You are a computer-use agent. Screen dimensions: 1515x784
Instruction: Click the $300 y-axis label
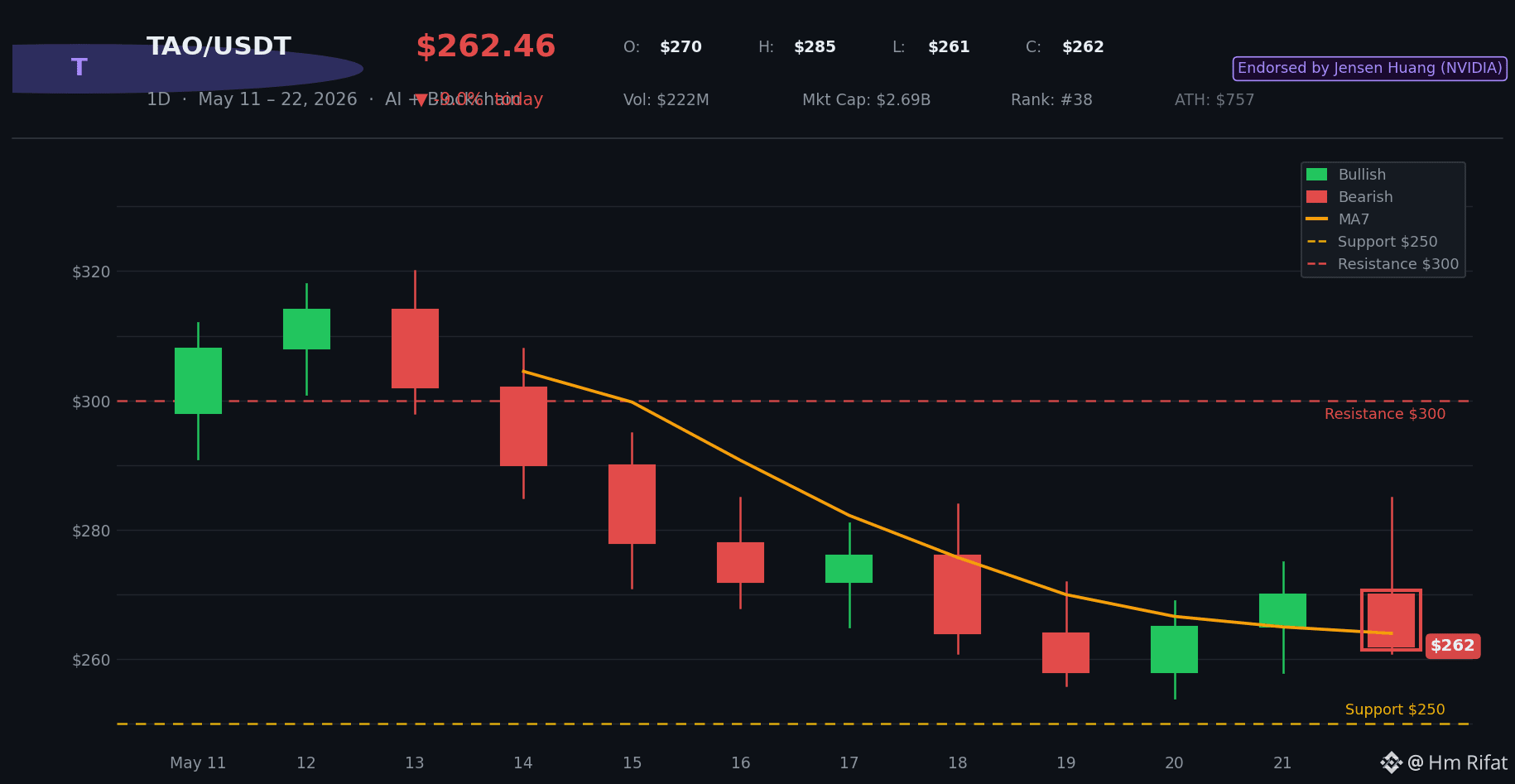coord(91,402)
